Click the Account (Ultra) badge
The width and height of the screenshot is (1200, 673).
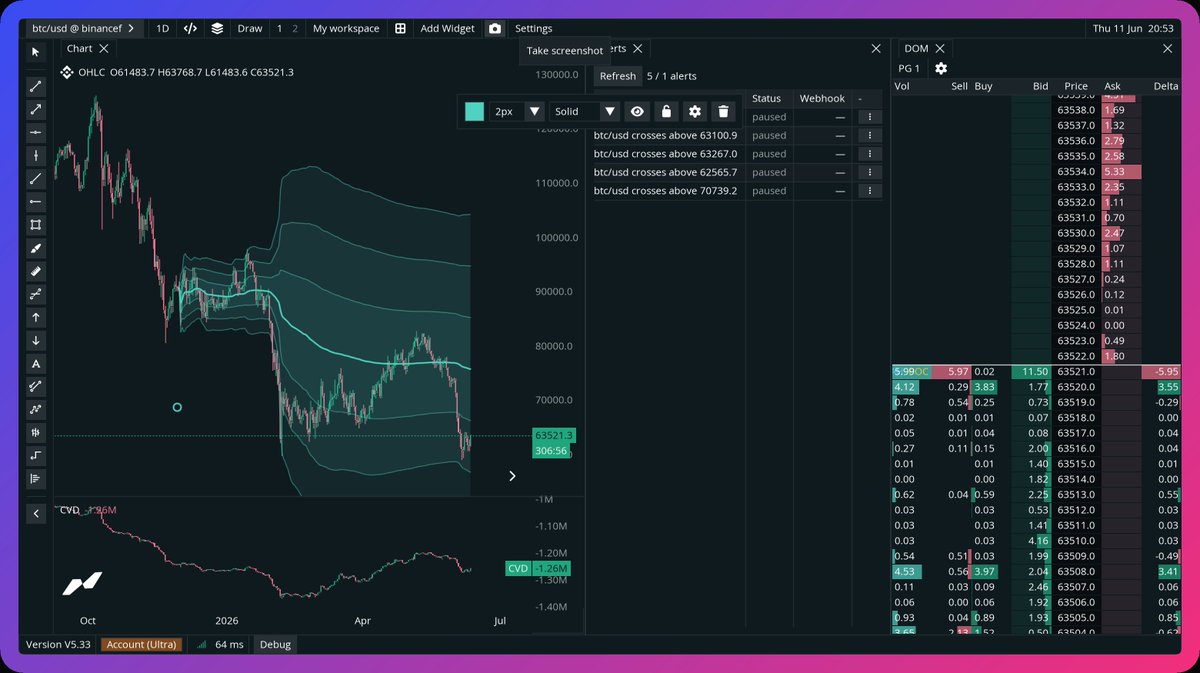point(142,644)
